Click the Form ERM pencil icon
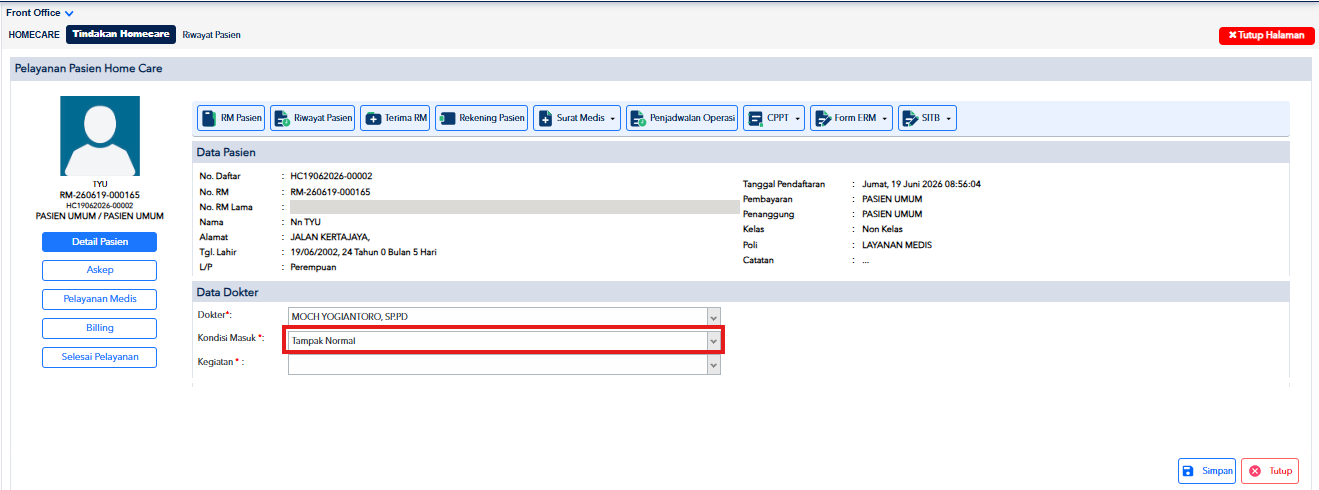 coord(823,118)
